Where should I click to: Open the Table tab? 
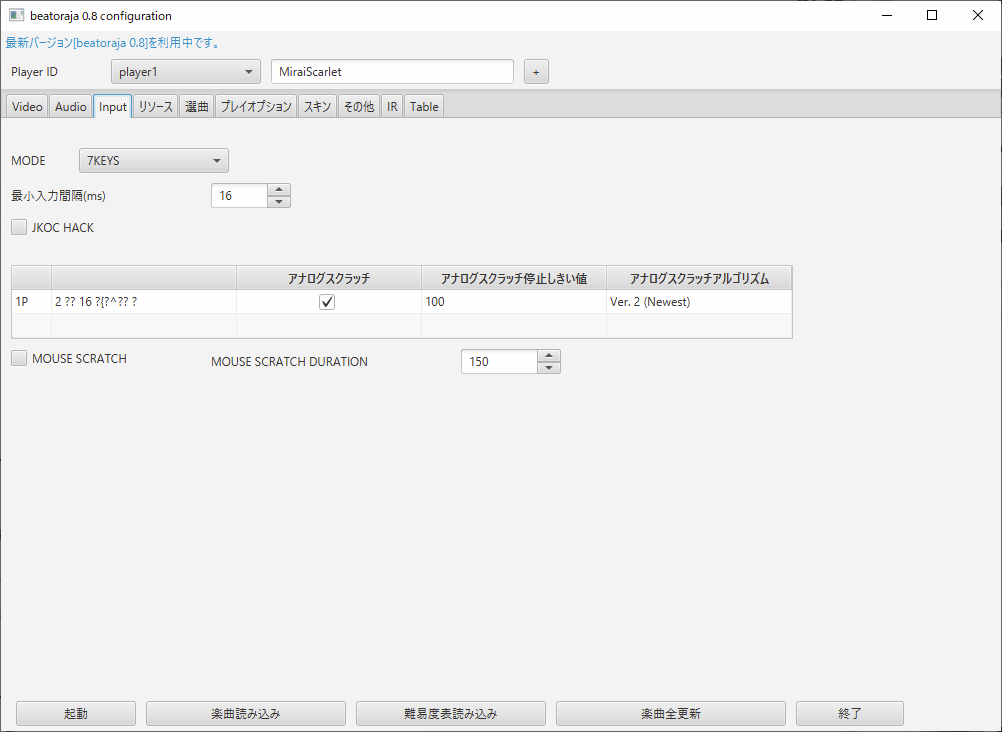(x=424, y=106)
